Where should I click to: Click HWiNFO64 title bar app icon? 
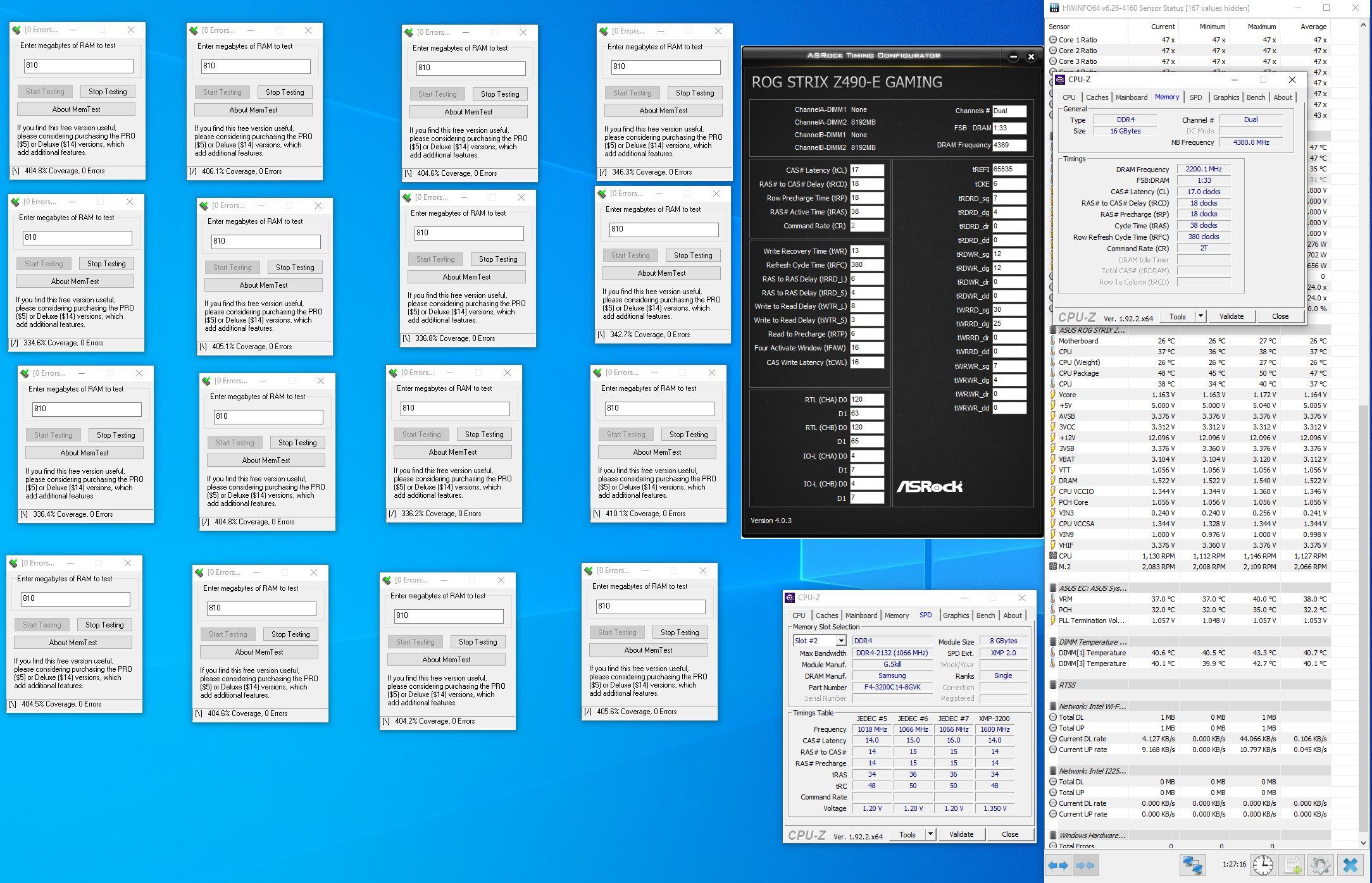pos(1054,8)
